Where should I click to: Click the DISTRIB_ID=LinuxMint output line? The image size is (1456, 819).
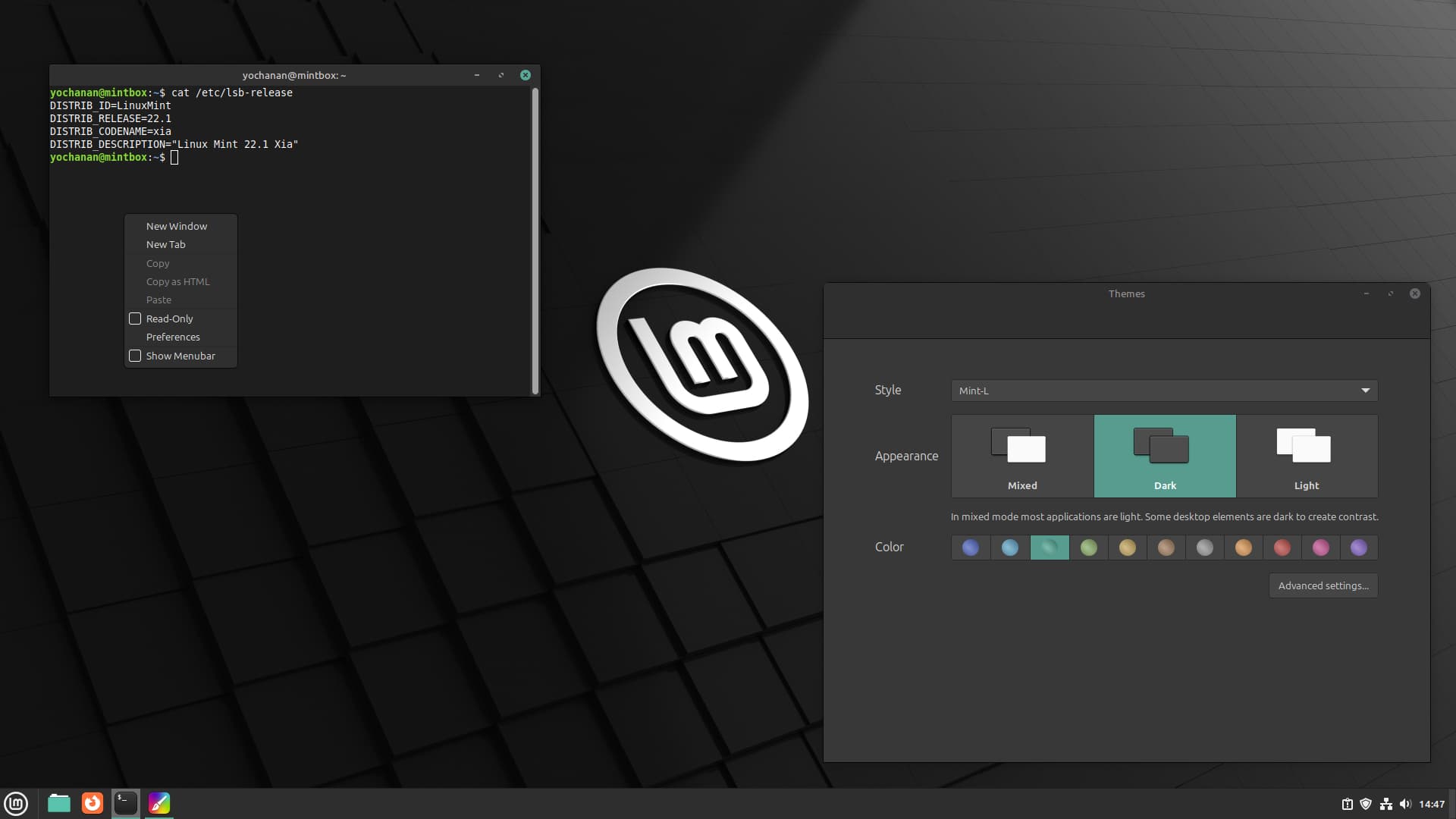(111, 105)
